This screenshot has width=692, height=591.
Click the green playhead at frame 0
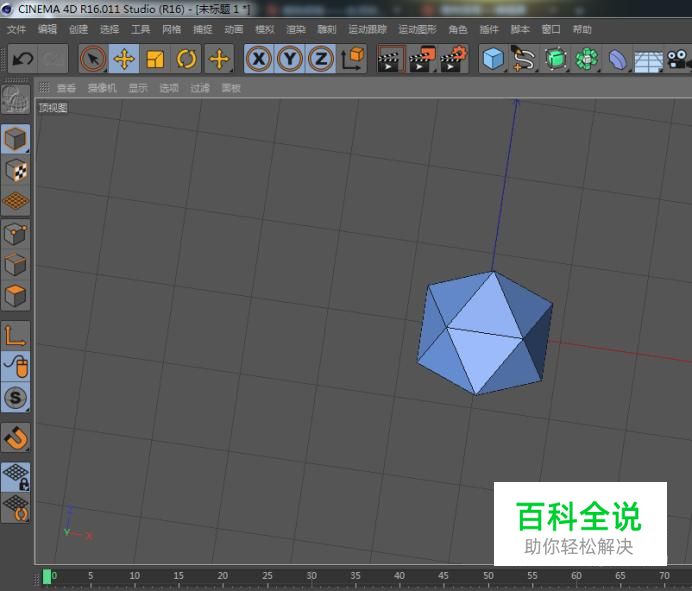pos(46,576)
